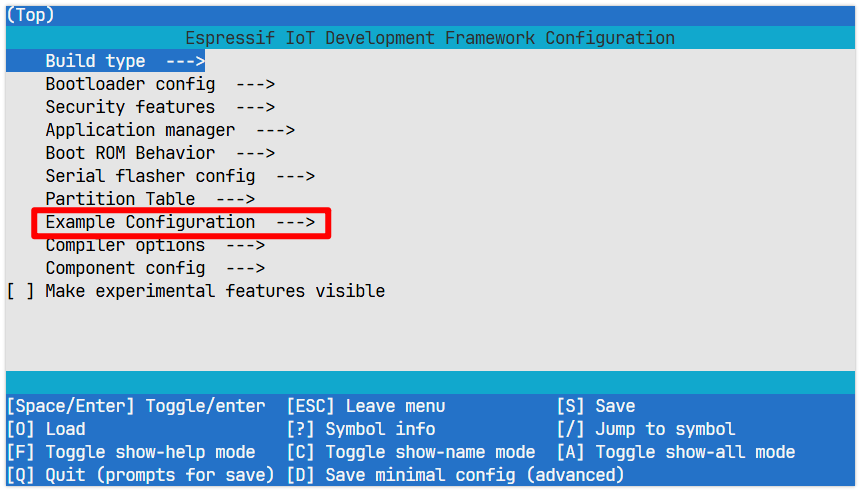
Task: Expand the Example Configuration arrow
Action: click(295, 222)
